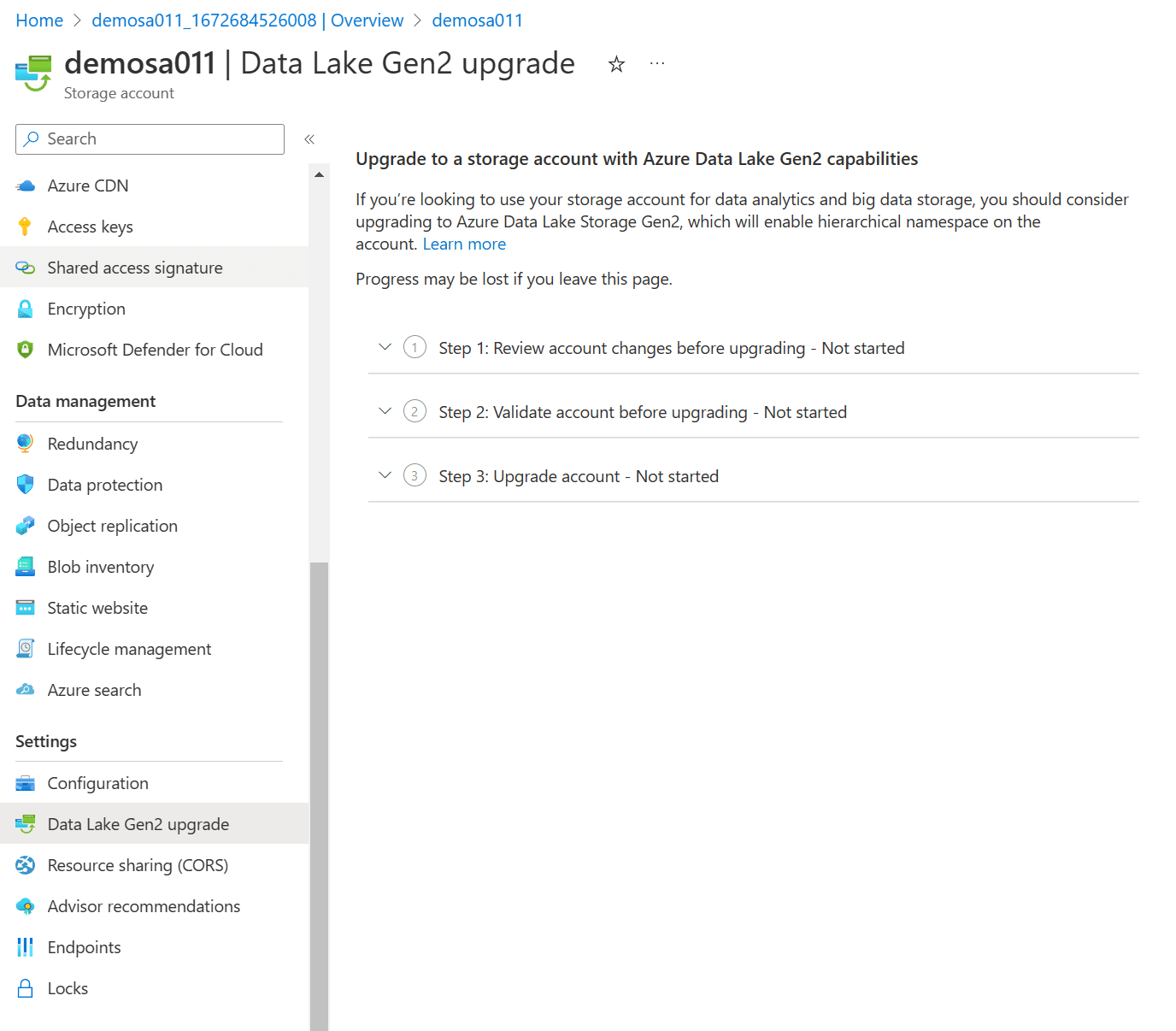Image resolution: width=1176 pixels, height=1031 pixels.
Task: Click the sidebar scrollbar thumb
Action: point(319,796)
